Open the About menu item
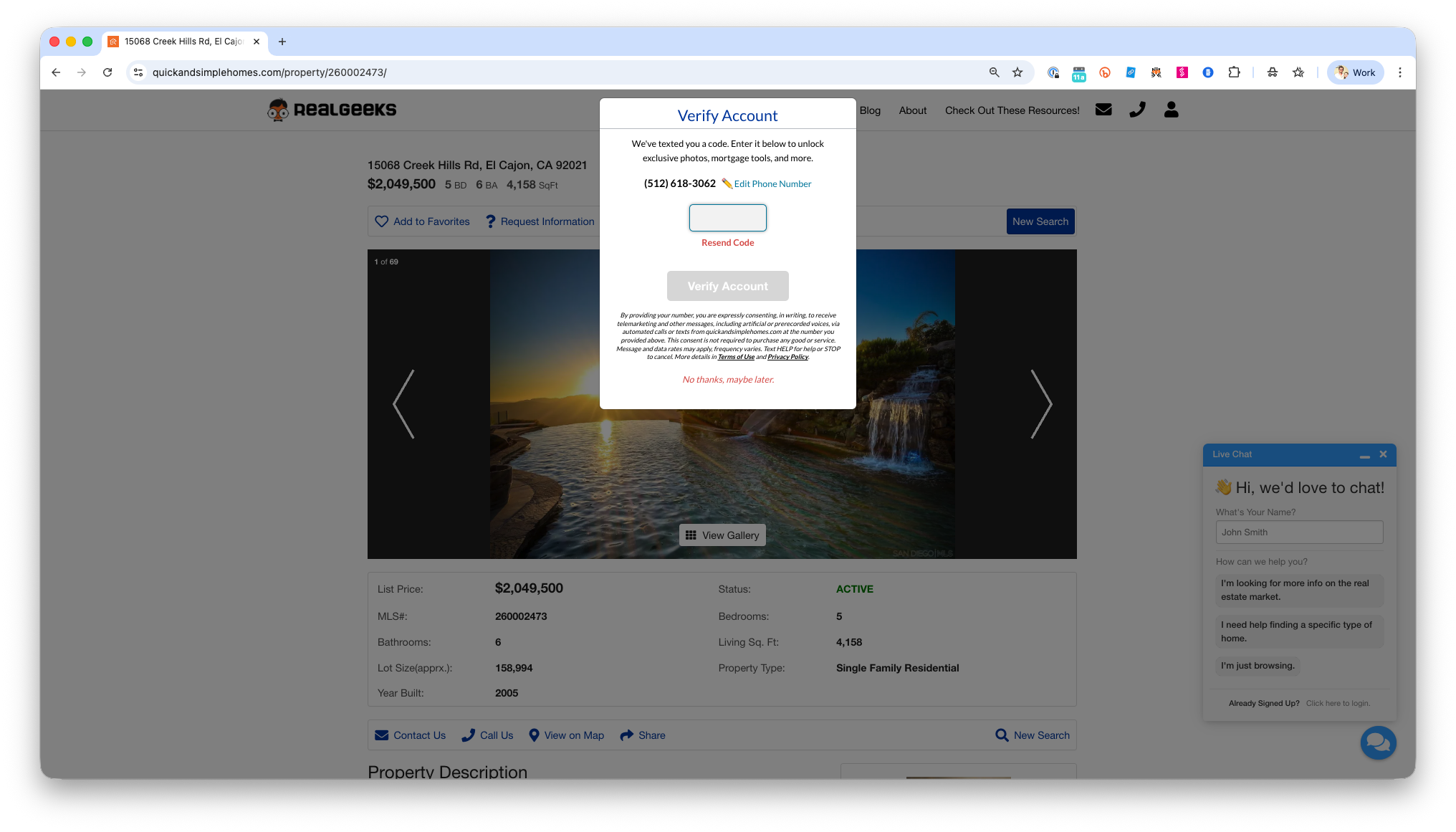The image size is (1456, 832). click(x=912, y=110)
